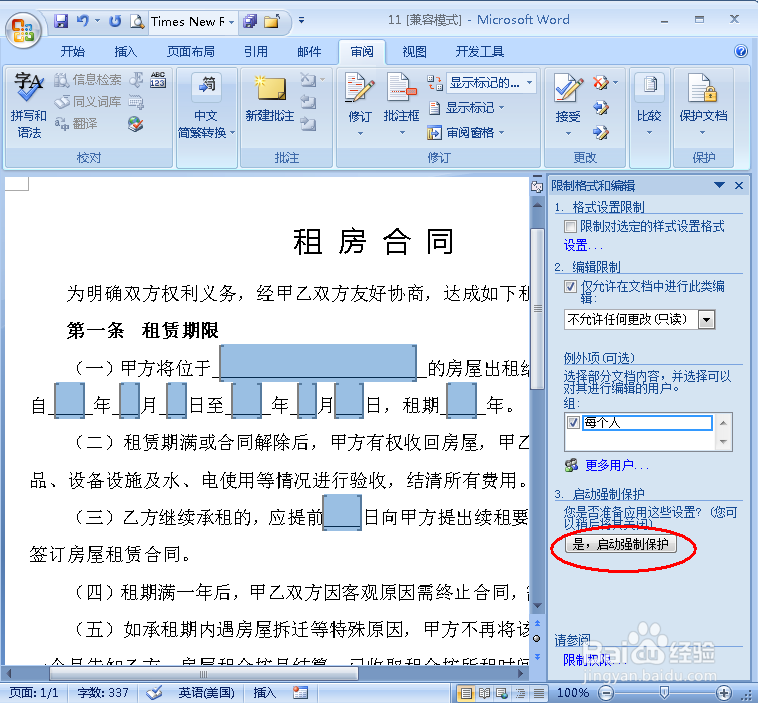
Task: Toggle the 每个人 (Everyone) exception checkbox
Action: coord(573,423)
